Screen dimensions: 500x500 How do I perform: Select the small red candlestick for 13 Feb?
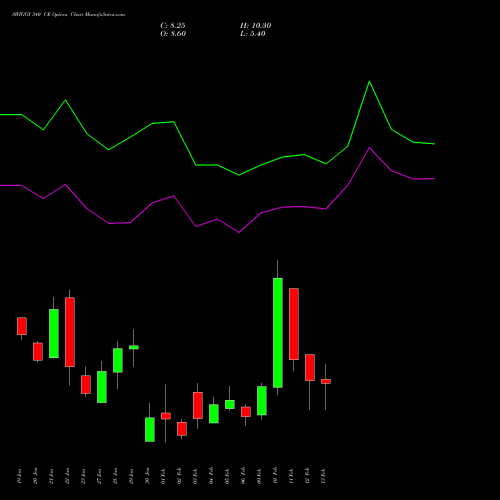click(326, 381)
